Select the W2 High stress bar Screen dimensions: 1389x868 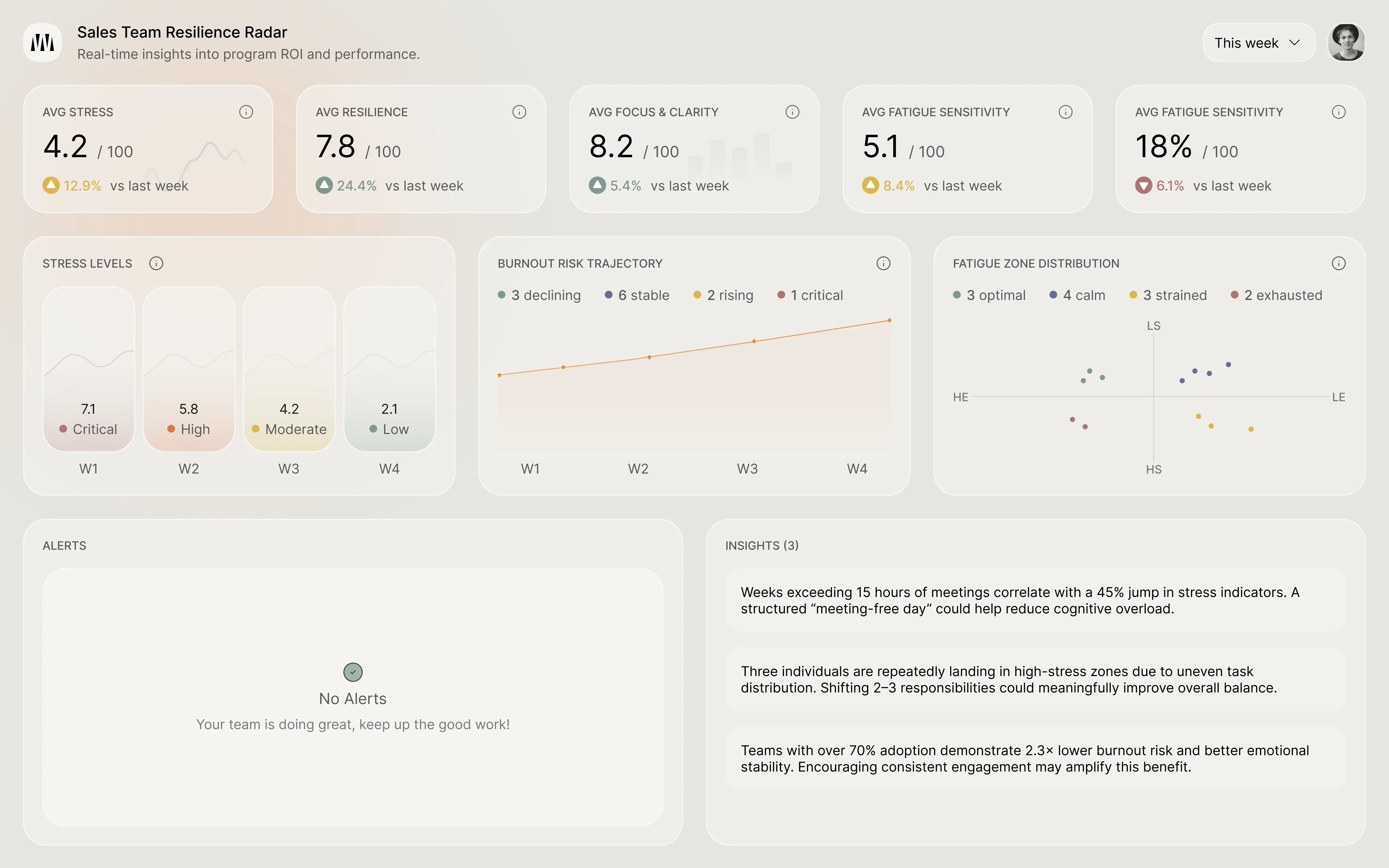[x=189, y=369]
